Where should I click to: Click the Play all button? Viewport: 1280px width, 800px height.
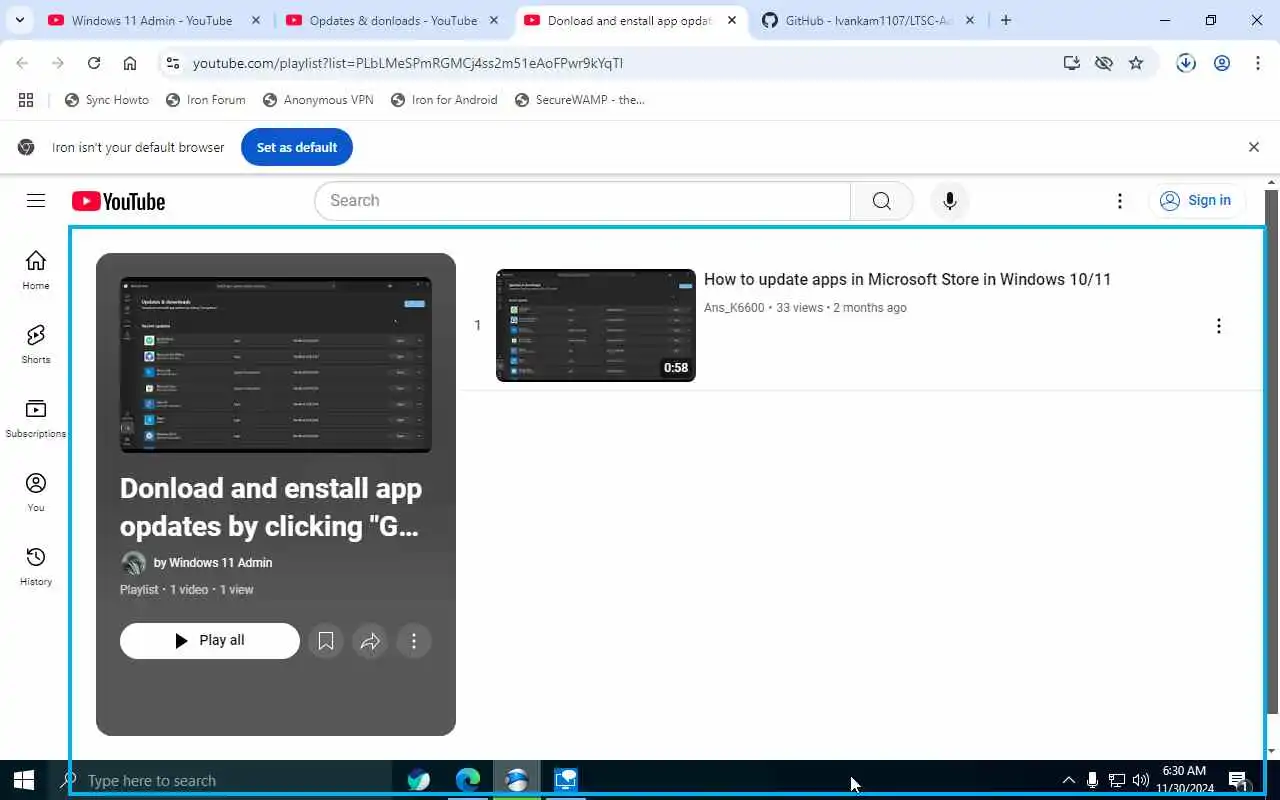click(210, 641)
